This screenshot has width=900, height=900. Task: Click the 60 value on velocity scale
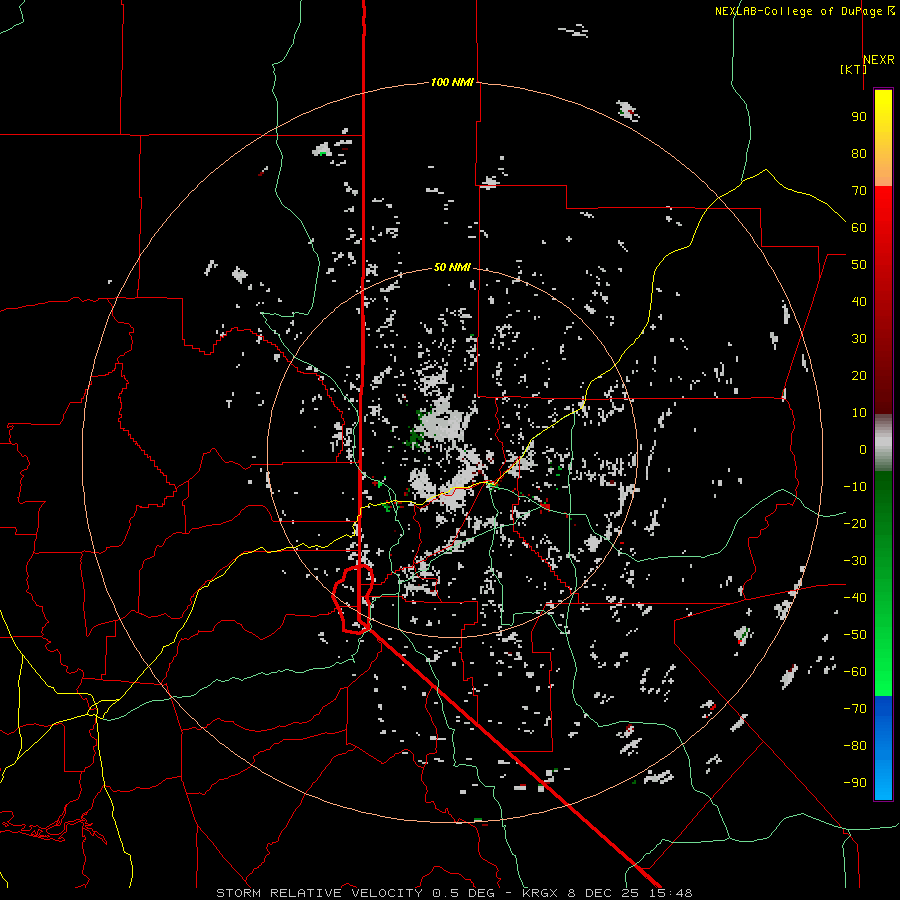pyautogui.click(x=859, y=227)
